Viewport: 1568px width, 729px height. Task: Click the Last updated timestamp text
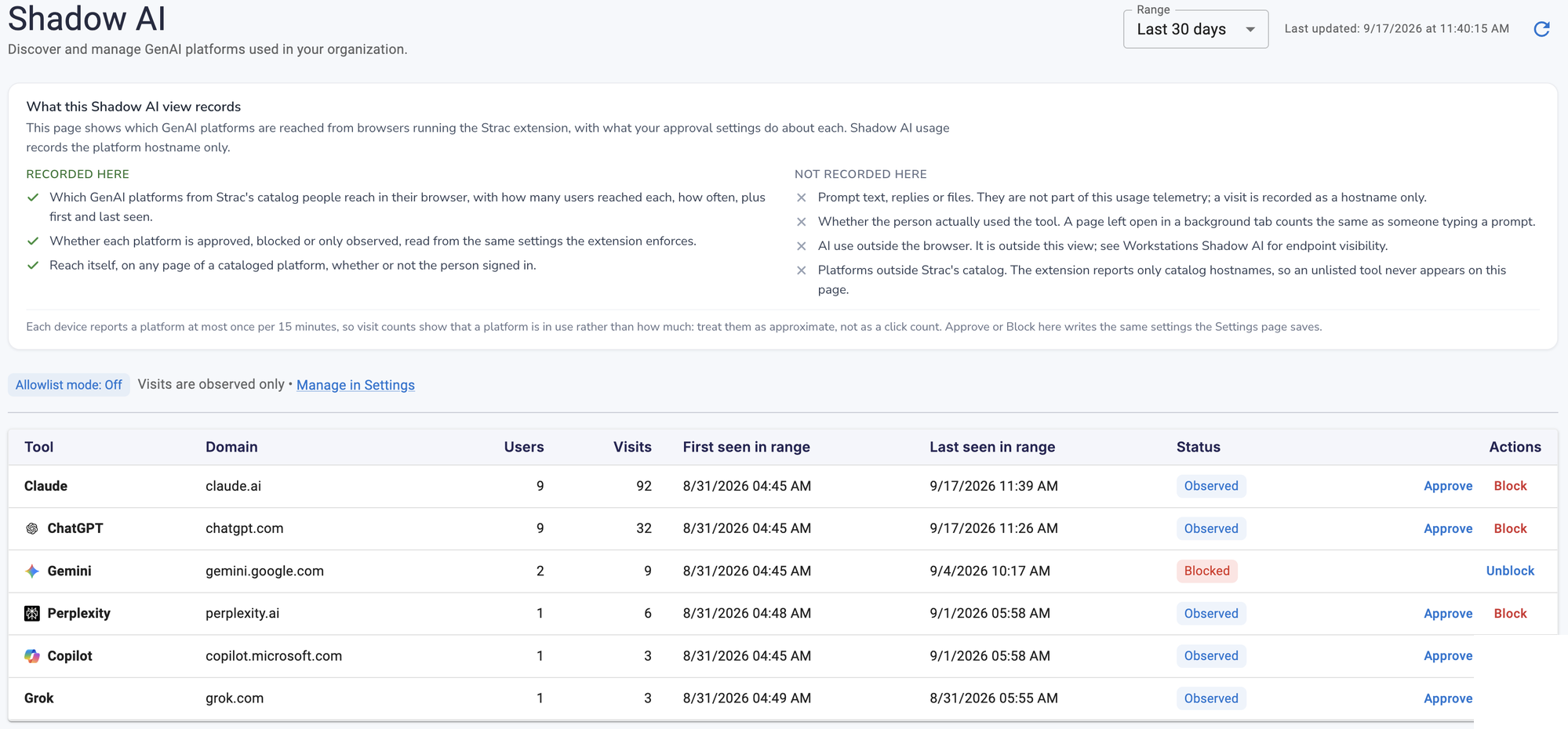point(1396,29)
